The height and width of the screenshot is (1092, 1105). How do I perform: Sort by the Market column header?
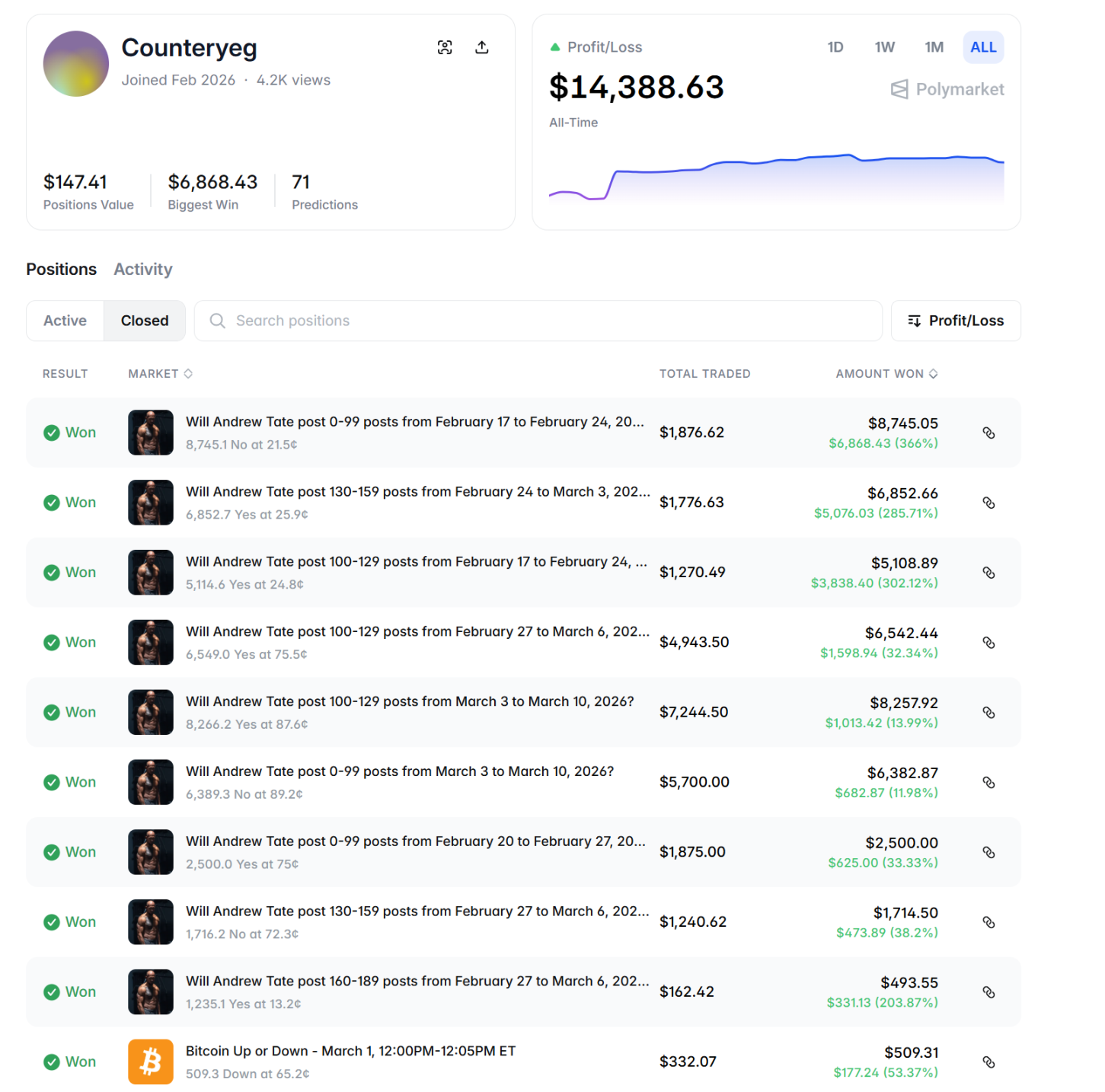160,374
